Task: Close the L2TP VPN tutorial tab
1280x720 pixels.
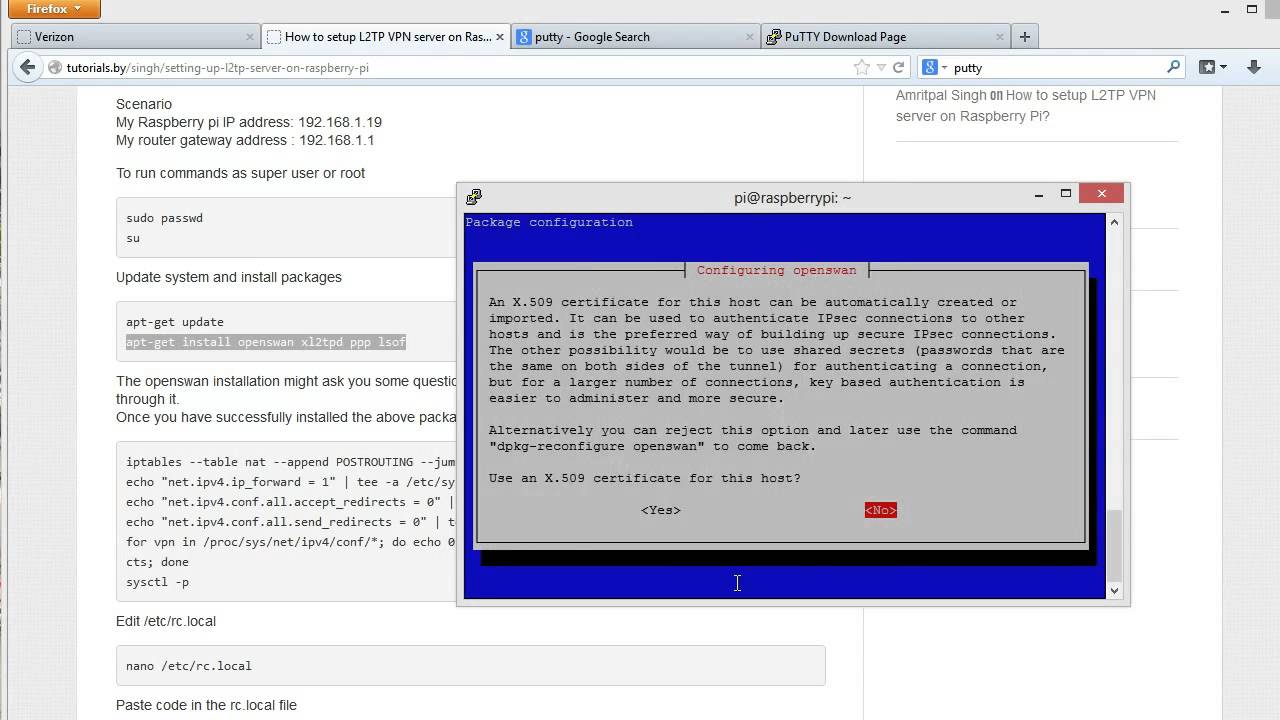Action: tap(500, 37)
